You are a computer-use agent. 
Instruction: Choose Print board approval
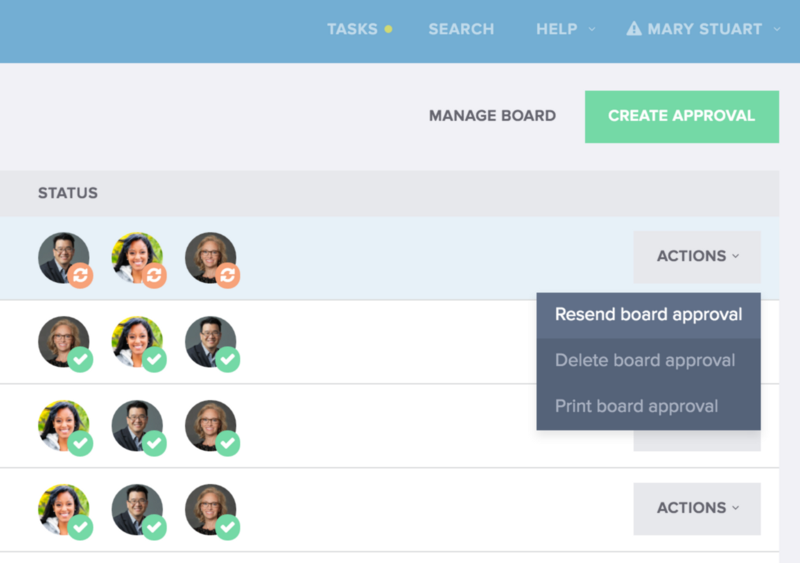click(648, 406)
